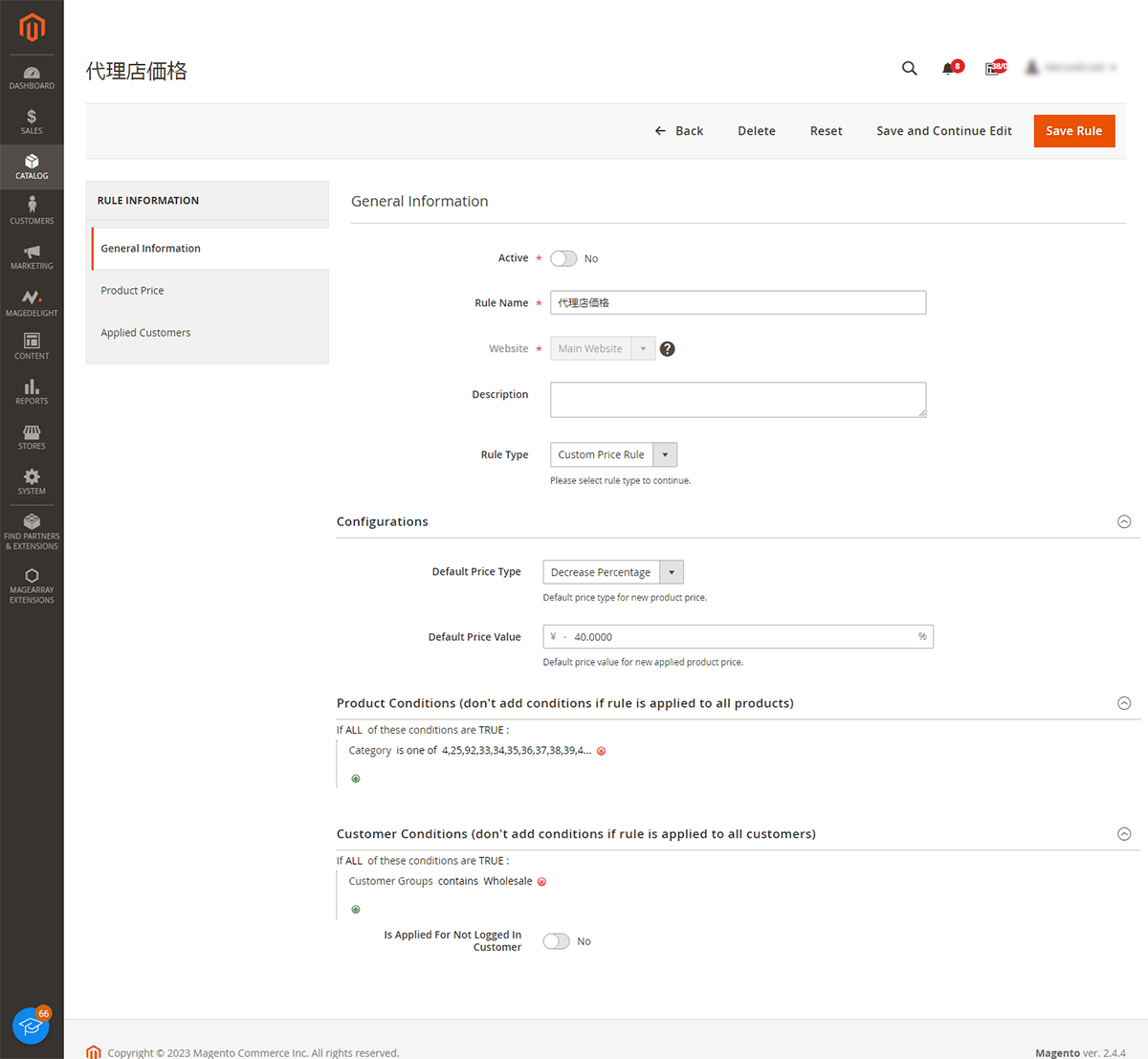This screenshot has height=1059, width=1148.
Task: Open the Reports menu
Action: point(32,392)
